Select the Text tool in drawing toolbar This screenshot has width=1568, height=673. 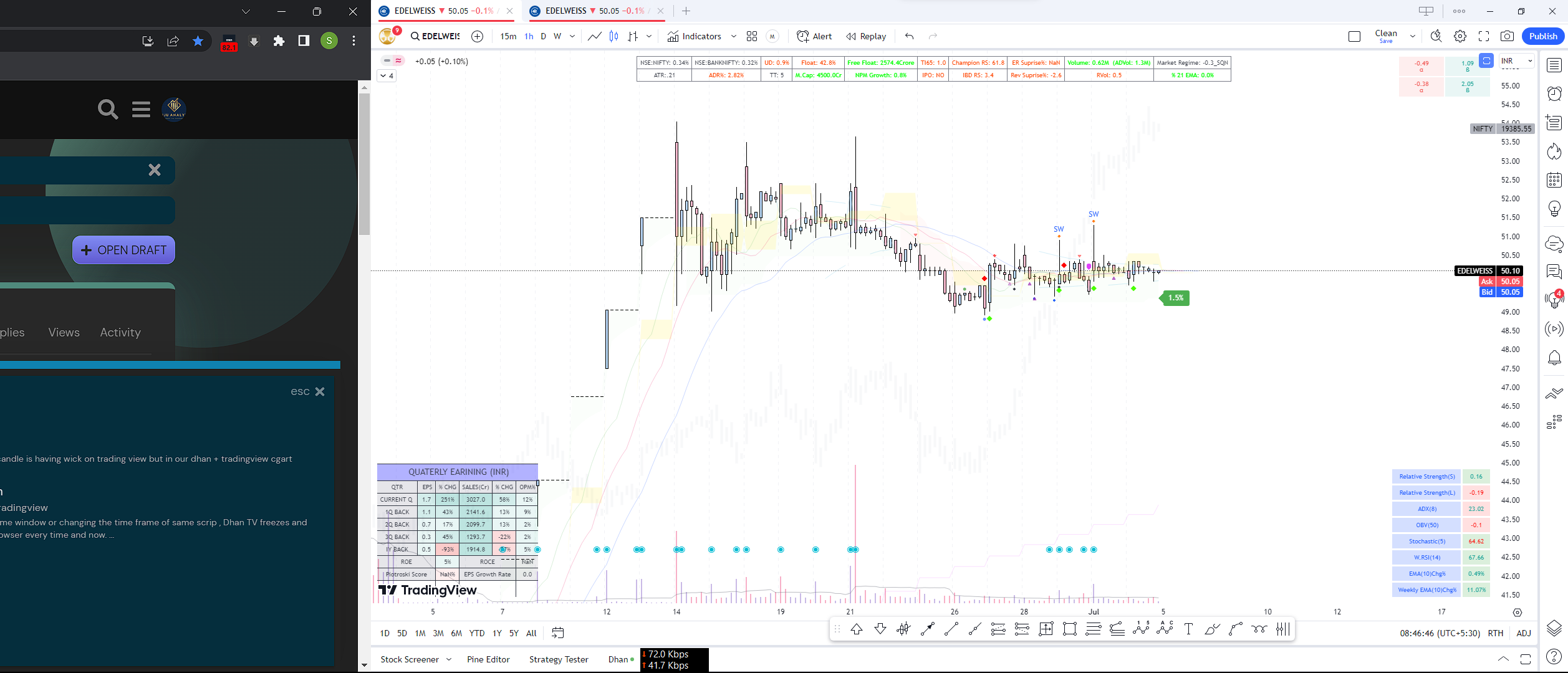point(1188,629)
